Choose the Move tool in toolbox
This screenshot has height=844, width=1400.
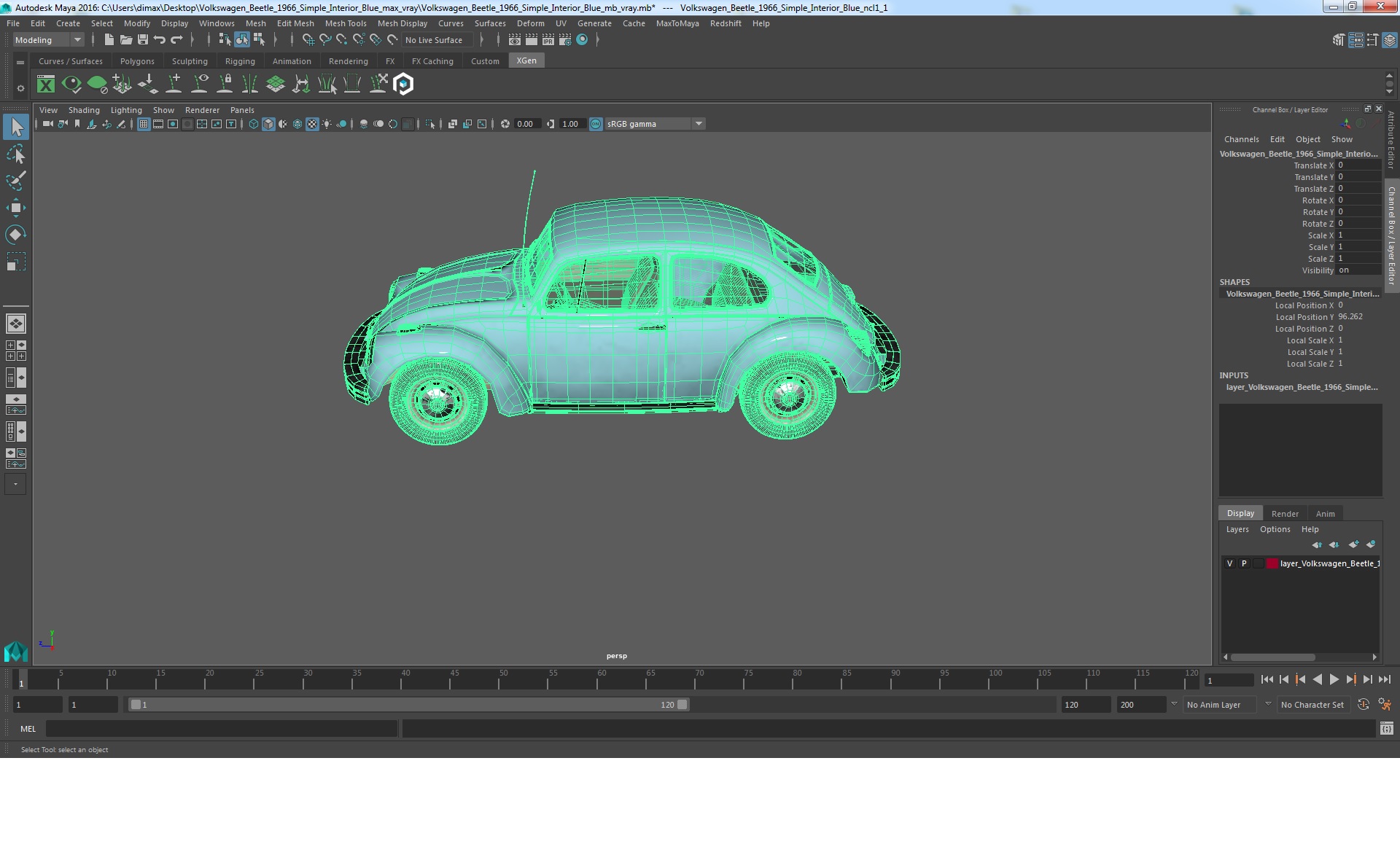point(15,208)
